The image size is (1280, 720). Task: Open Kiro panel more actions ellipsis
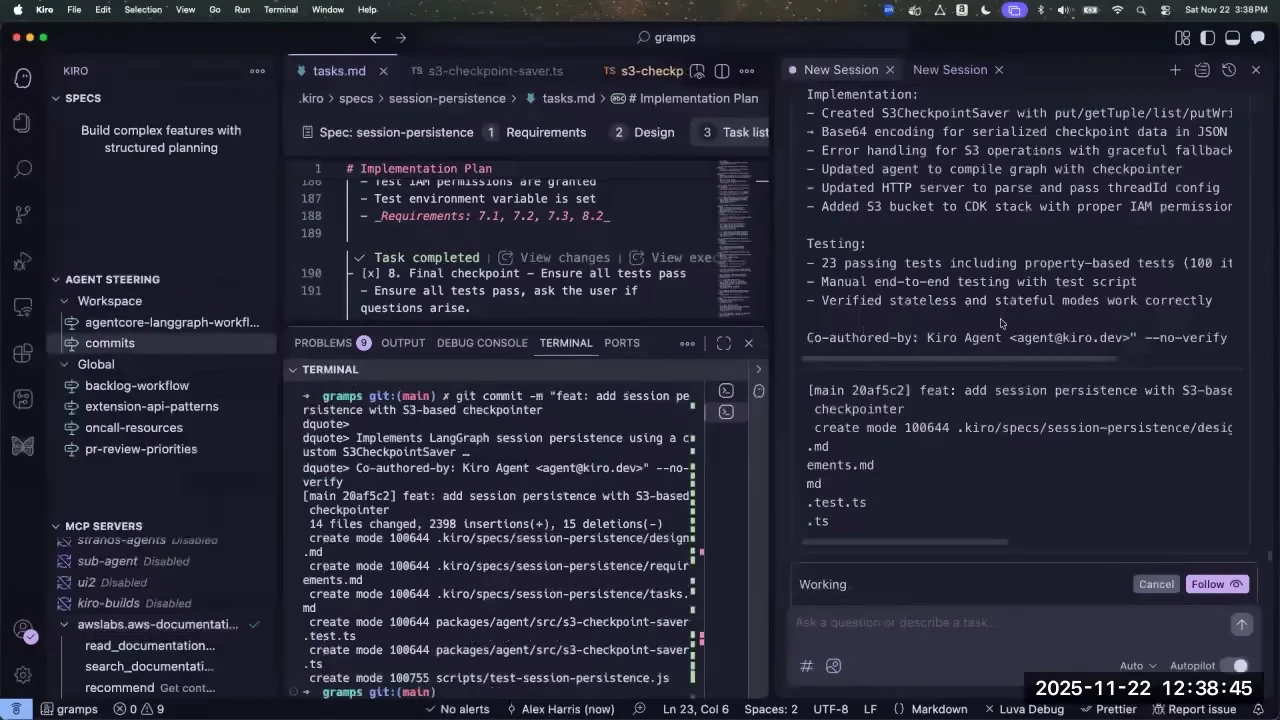tap(258, 71)
